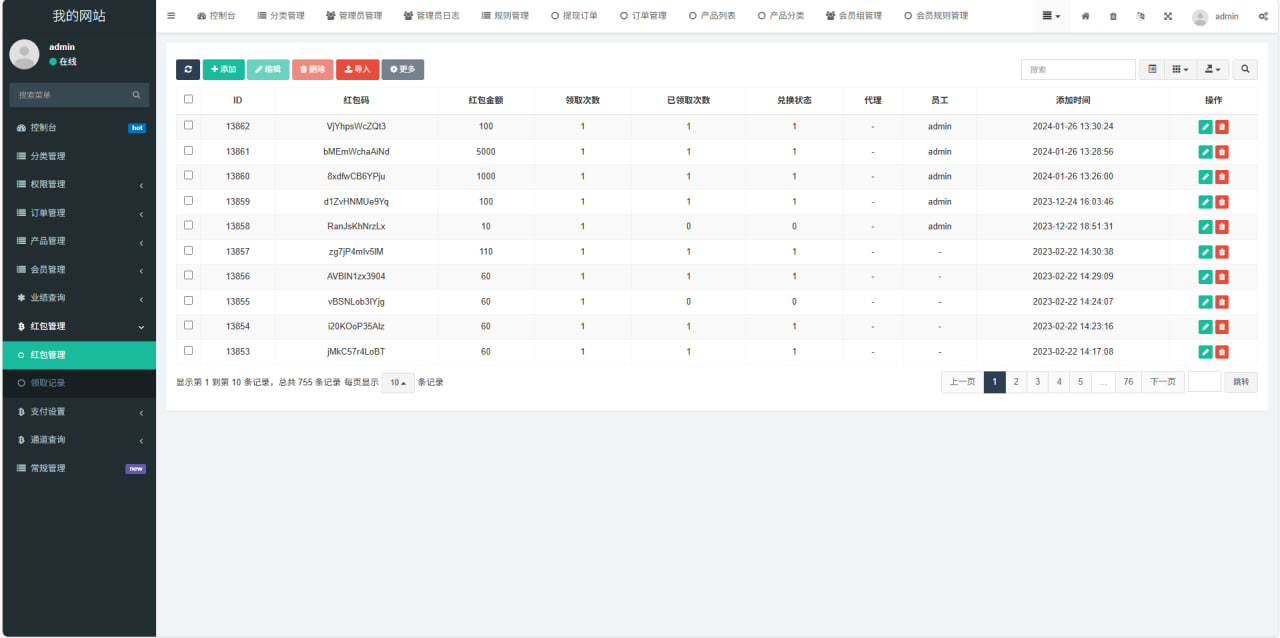Click the trash icon in top bar
Image resolution: width=1280 pixels, height=638 pixels.
click(1113, 16)
